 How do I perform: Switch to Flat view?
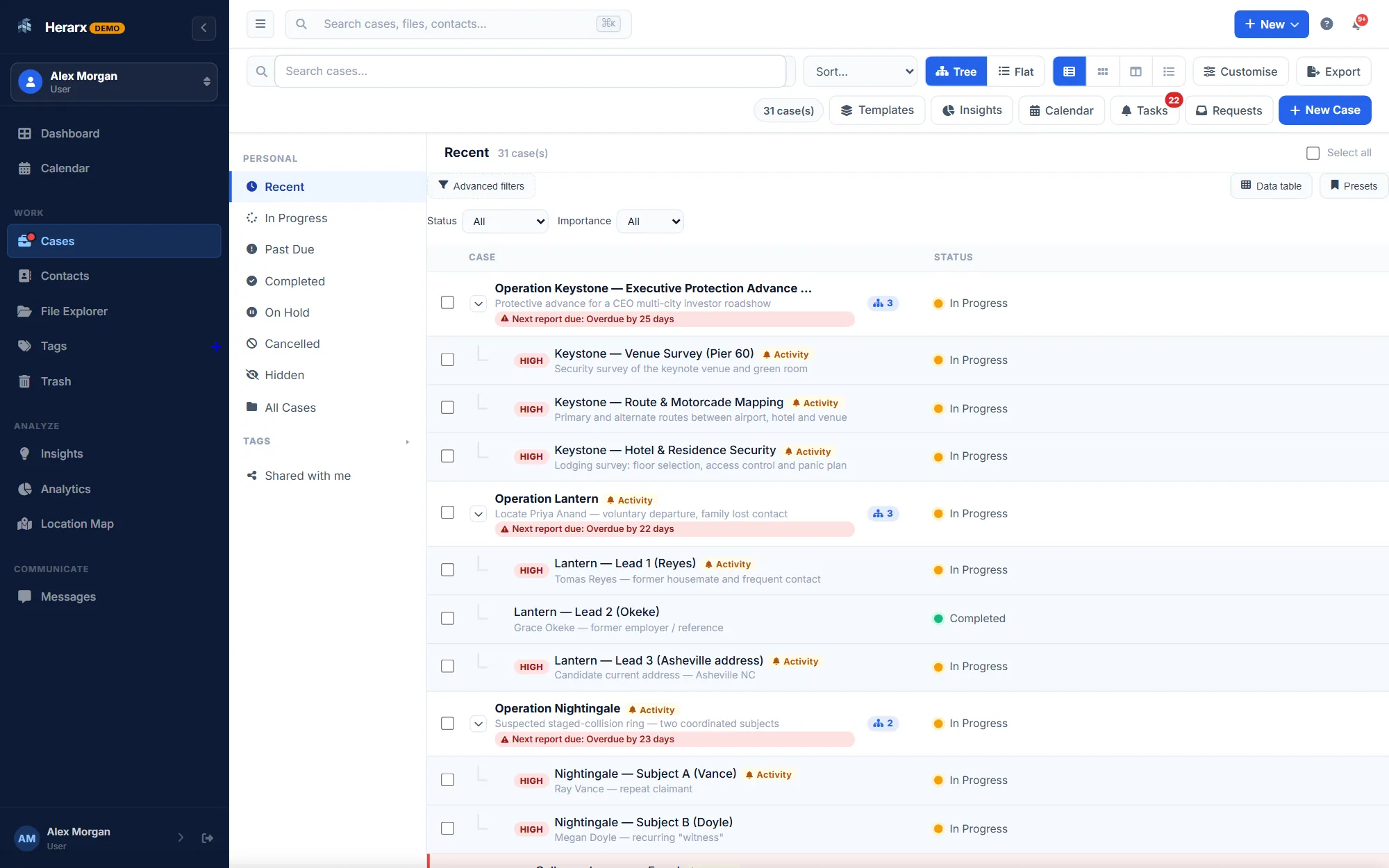pos(1015,72)
